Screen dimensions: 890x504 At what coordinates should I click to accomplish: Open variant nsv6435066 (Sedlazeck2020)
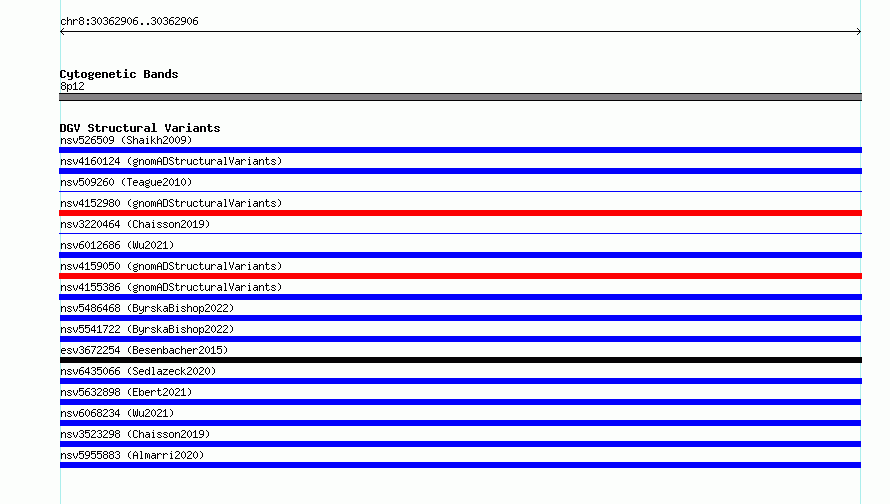coord(138,371)
